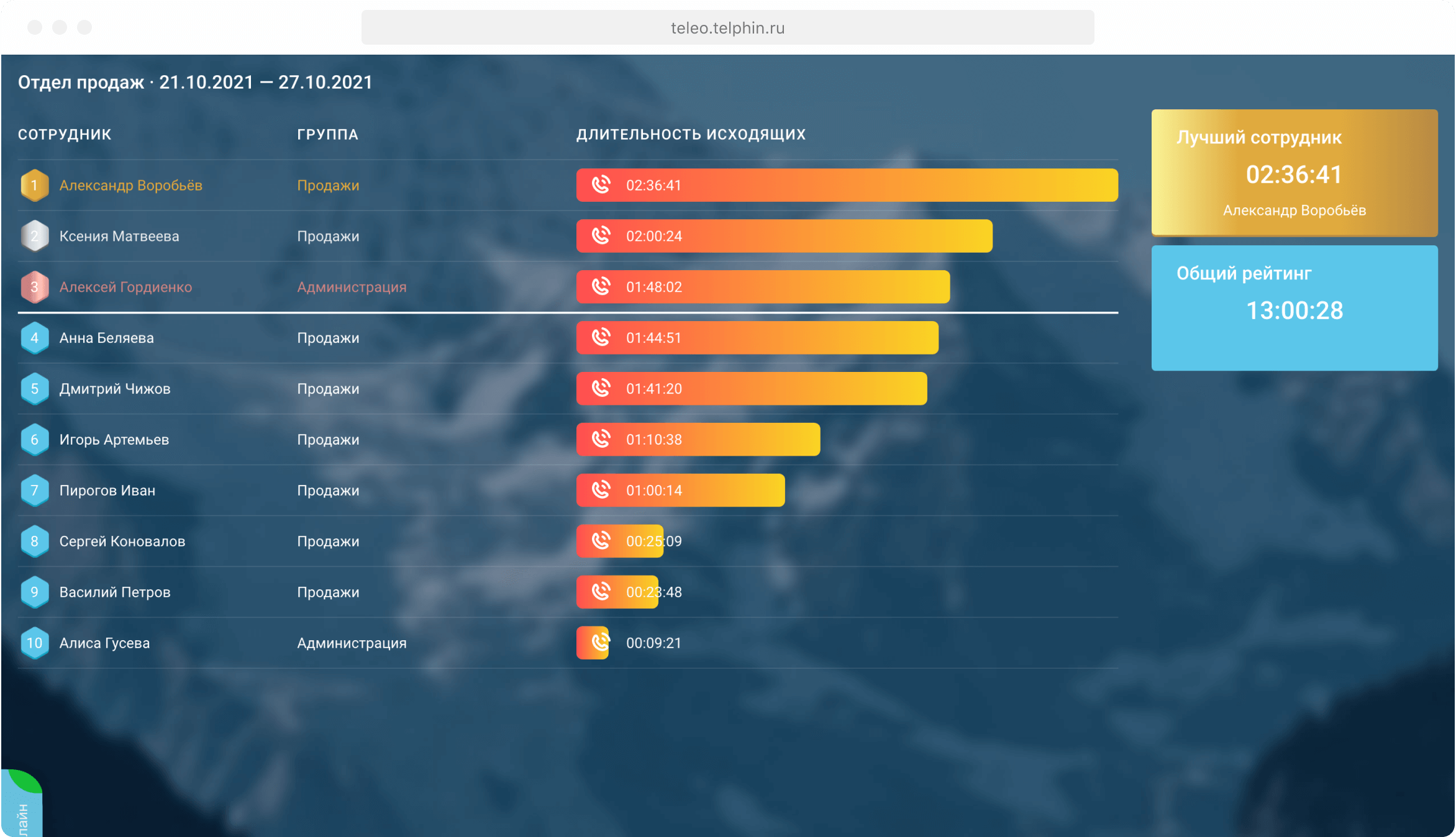Click the Группа column header
Viewport: 1456px width, 837px height.
(327, 134)
